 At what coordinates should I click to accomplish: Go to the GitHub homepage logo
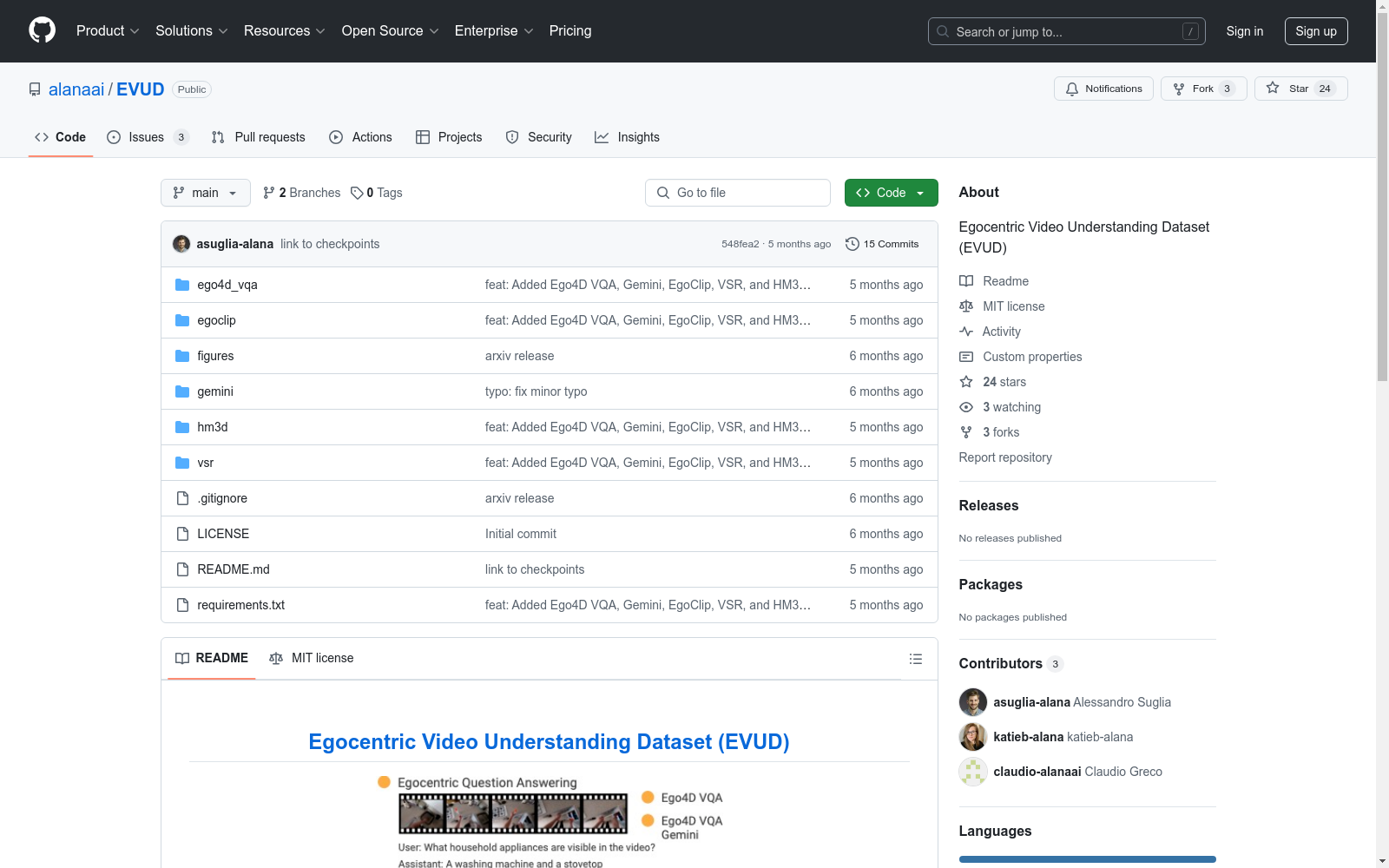click(42, 30)
